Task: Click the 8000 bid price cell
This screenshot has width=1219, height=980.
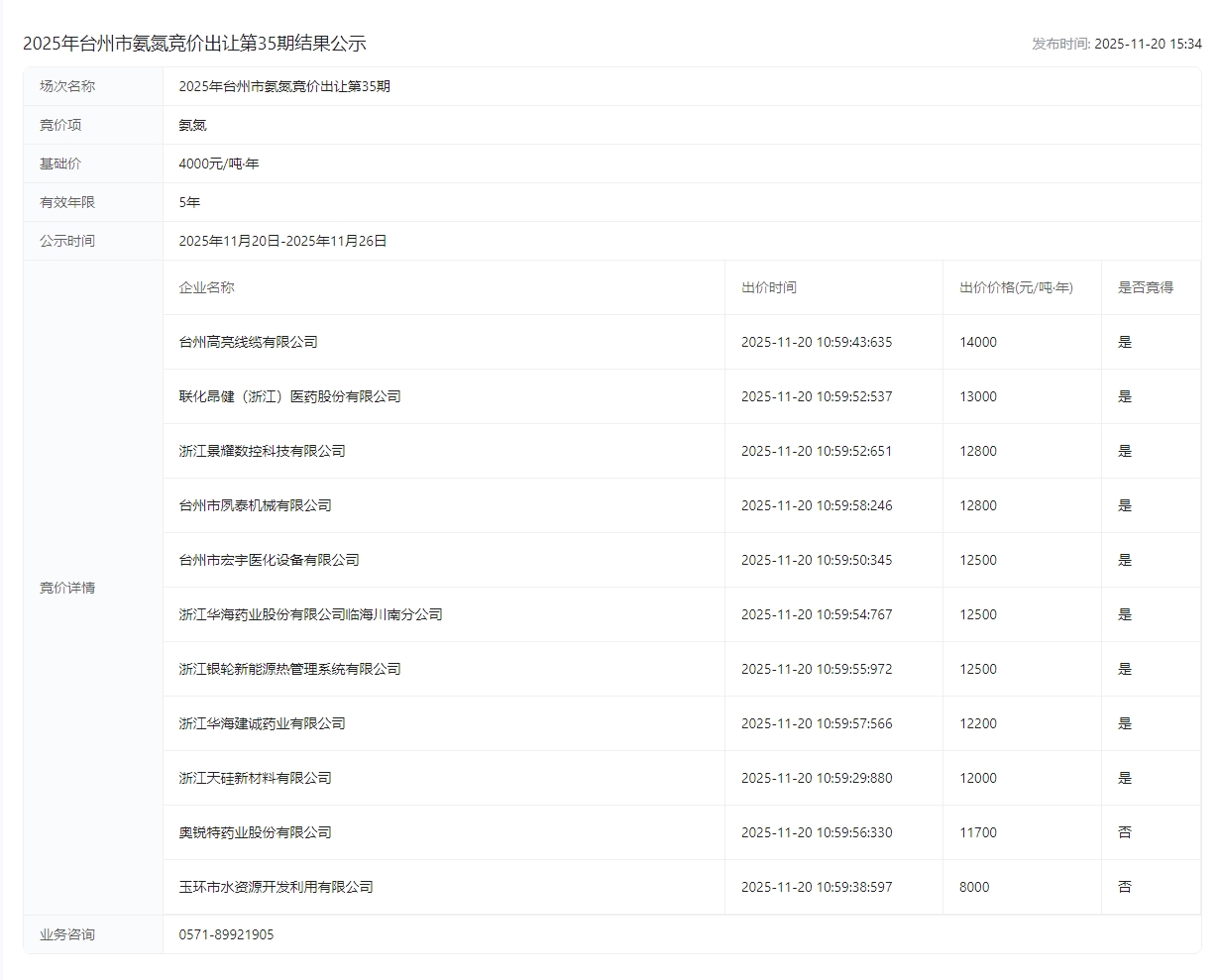Action: [x=974, y=887]
